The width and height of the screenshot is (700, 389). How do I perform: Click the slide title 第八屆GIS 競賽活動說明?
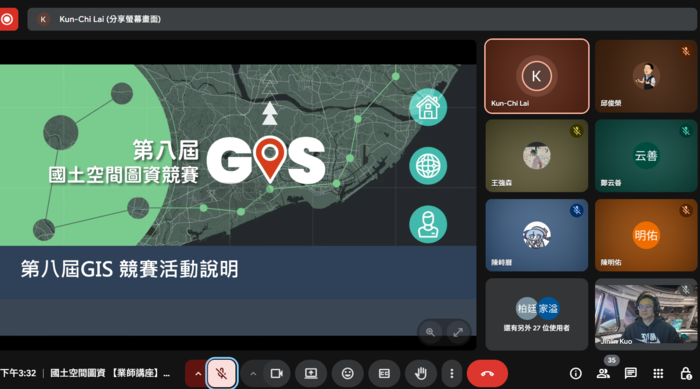click(129, 269)
